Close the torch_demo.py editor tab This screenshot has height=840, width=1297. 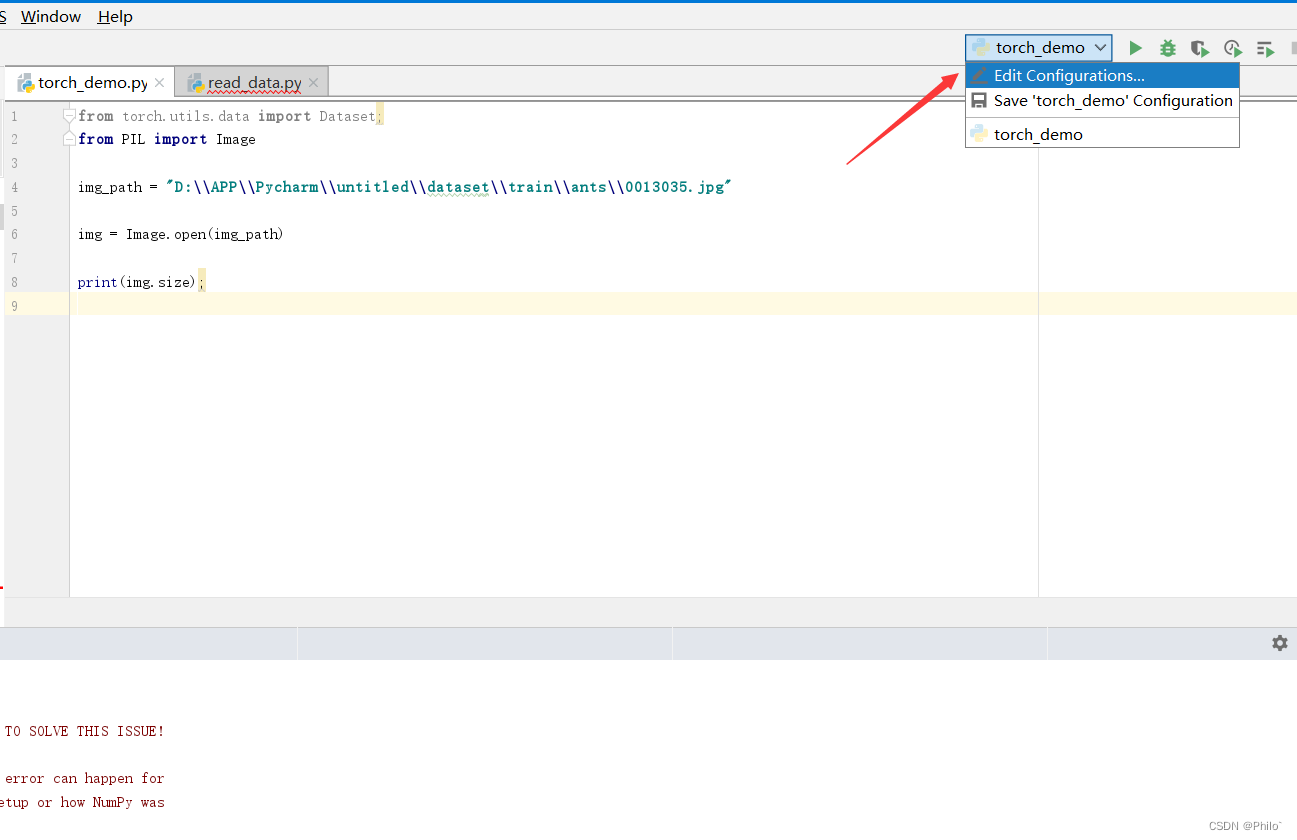pos(159,83)
